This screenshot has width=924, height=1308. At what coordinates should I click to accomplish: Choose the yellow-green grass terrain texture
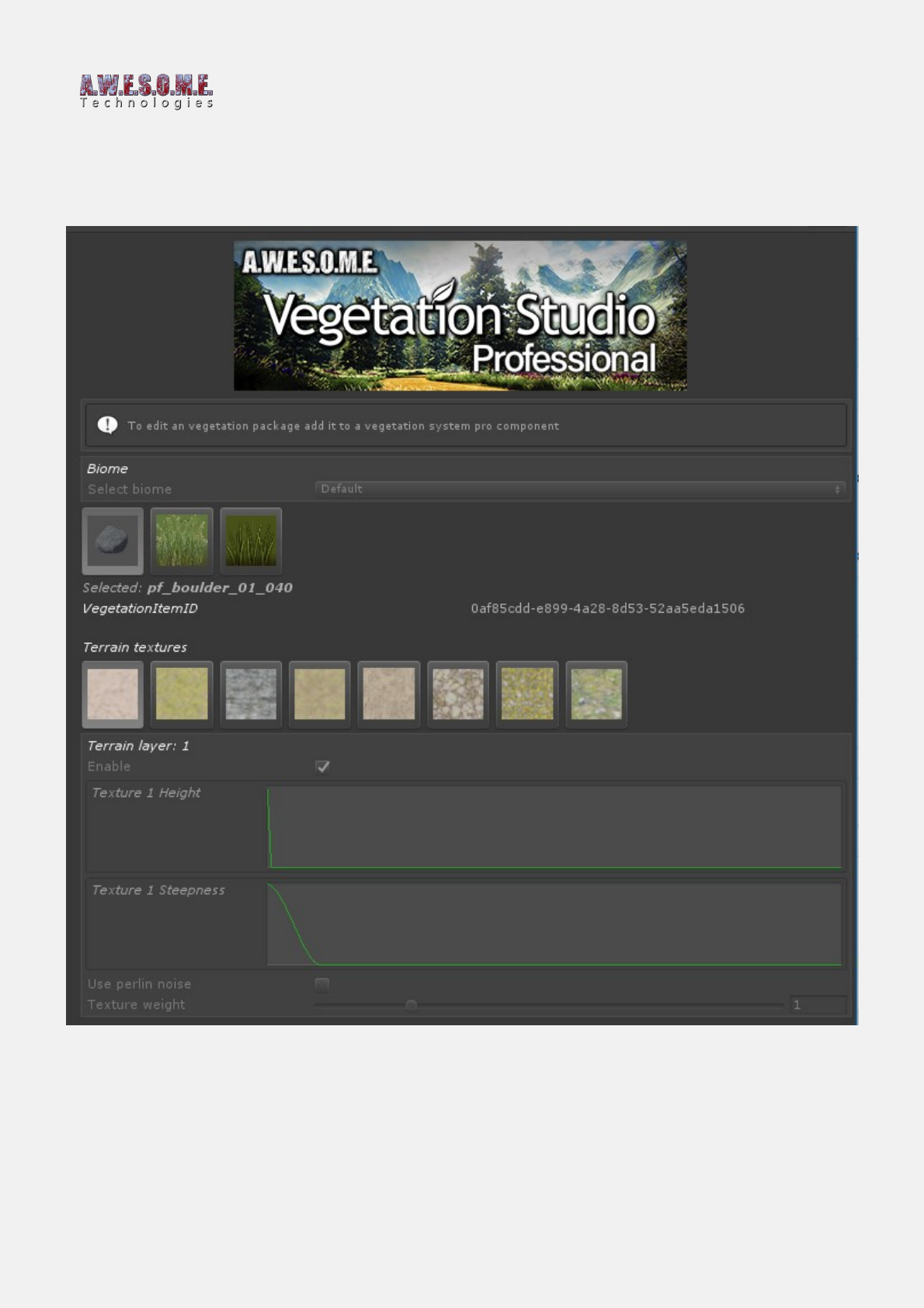[x=182, y=694]
